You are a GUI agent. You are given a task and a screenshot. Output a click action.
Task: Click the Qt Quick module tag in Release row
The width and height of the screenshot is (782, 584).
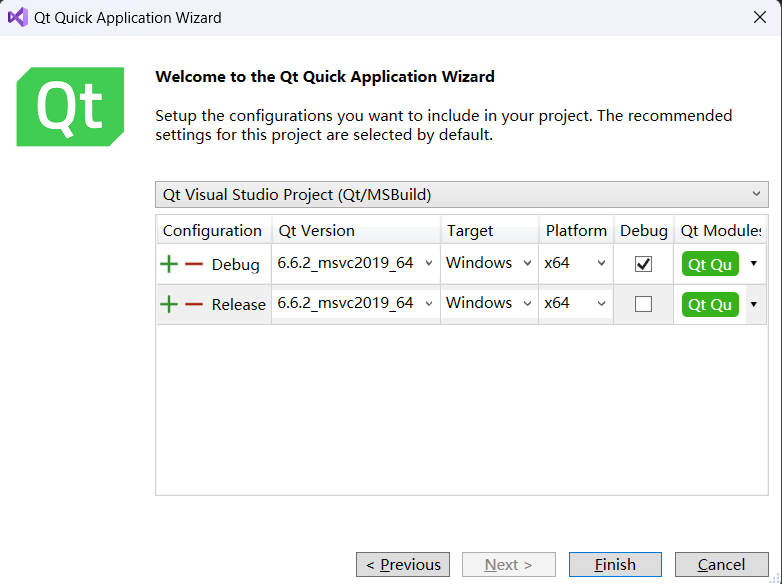tap(710, 304)
